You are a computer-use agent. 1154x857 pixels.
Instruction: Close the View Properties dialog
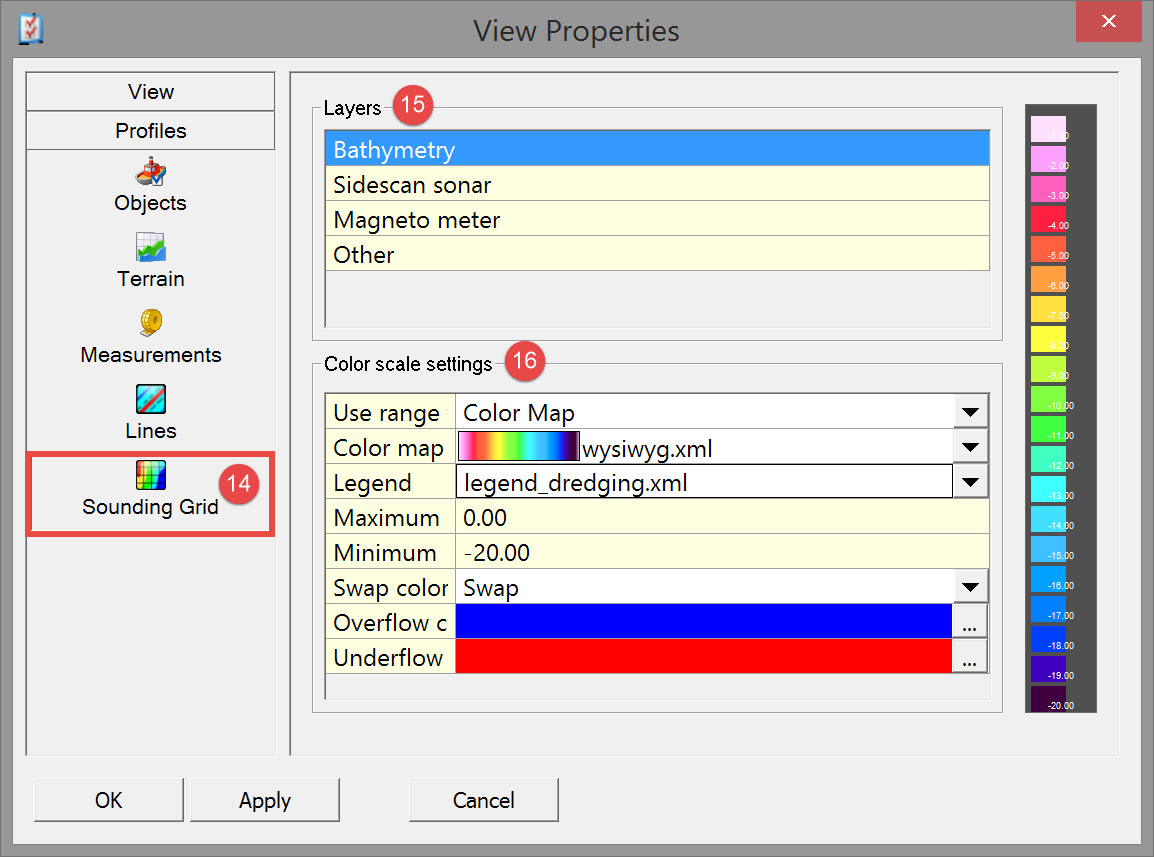(x=1108, y=21)
